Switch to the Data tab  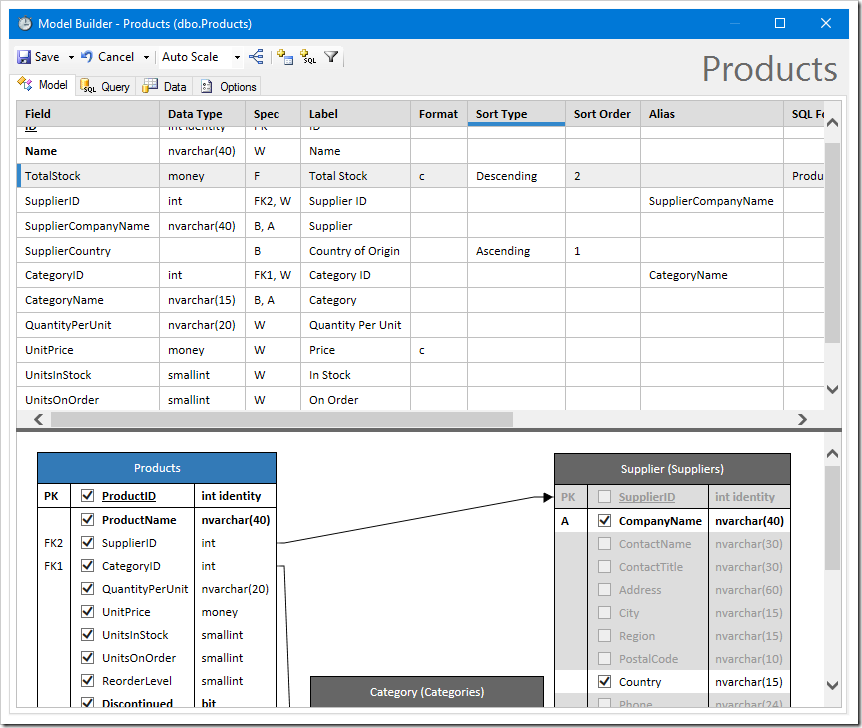(165, 86)
